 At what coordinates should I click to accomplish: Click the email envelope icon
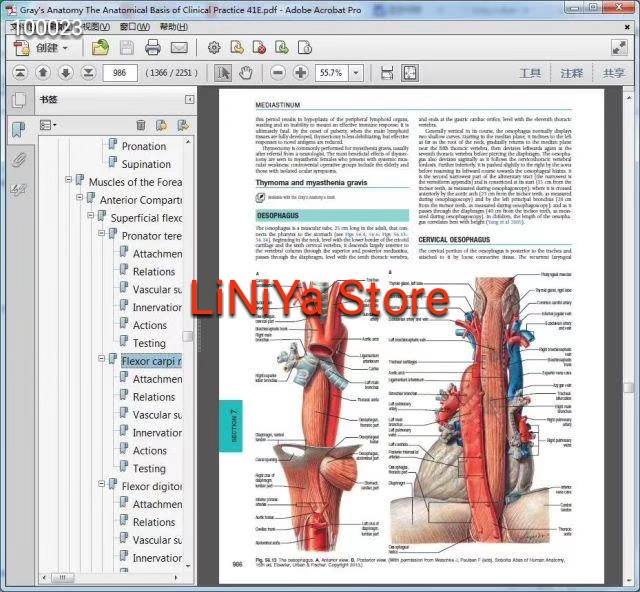179,48
